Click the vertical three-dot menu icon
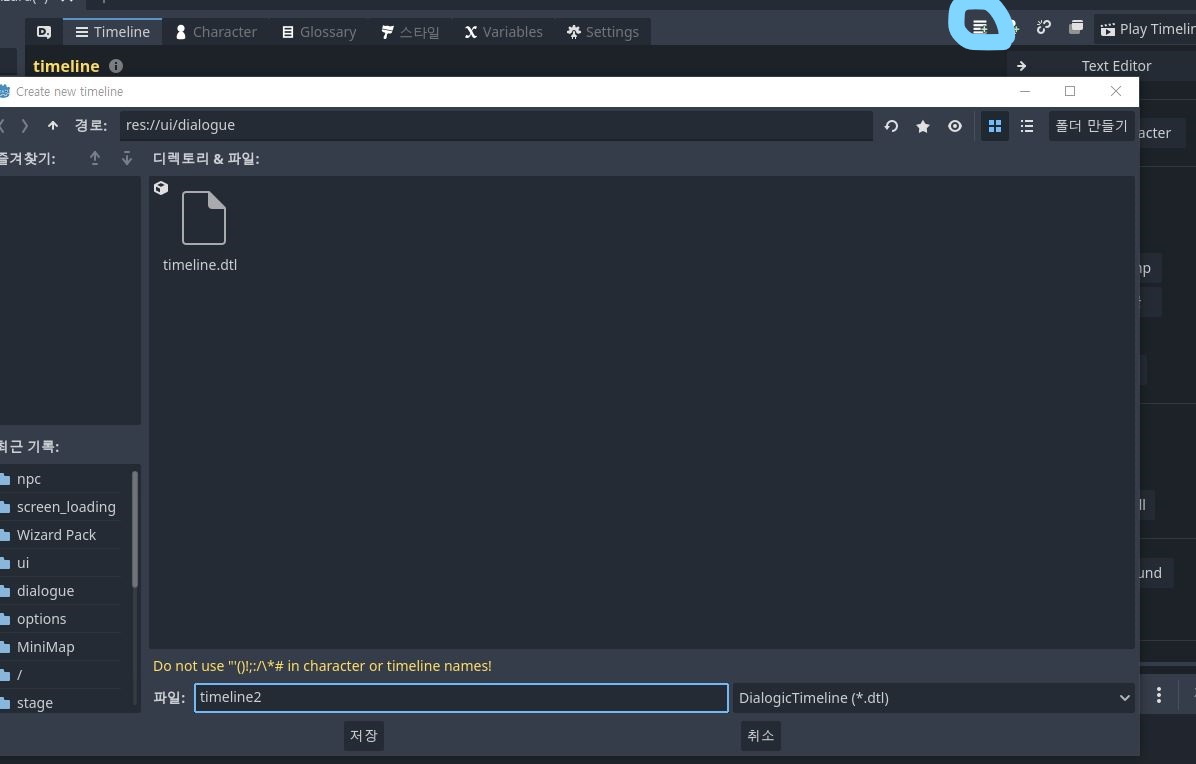Screen dimensions: 1196x764 pyautogui.click(x=1158, y=694)
